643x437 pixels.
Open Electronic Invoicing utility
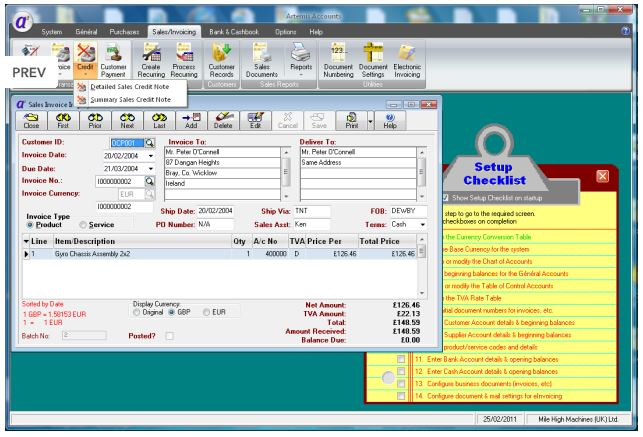coord(407,60)
